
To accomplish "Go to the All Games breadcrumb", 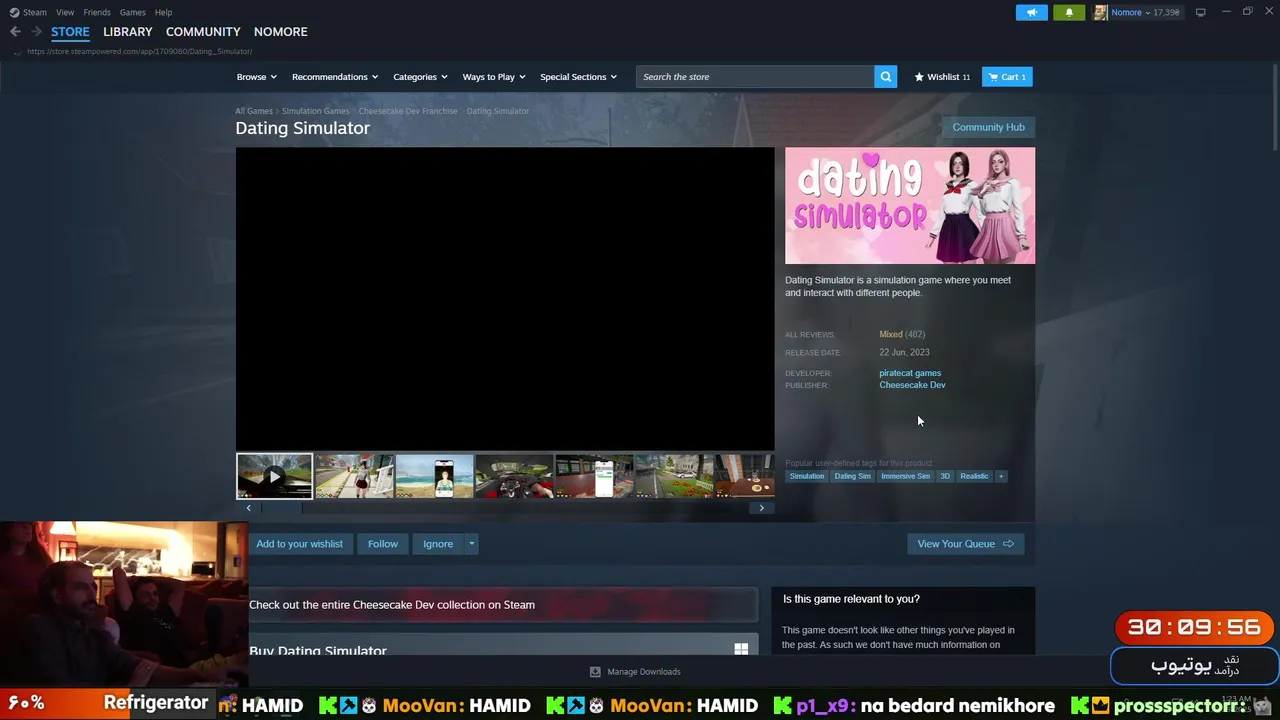I will [x=254, y=111].
